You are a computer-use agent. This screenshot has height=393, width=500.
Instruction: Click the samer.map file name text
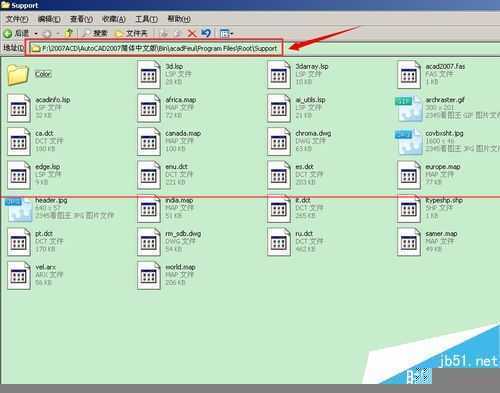point(441,234)
